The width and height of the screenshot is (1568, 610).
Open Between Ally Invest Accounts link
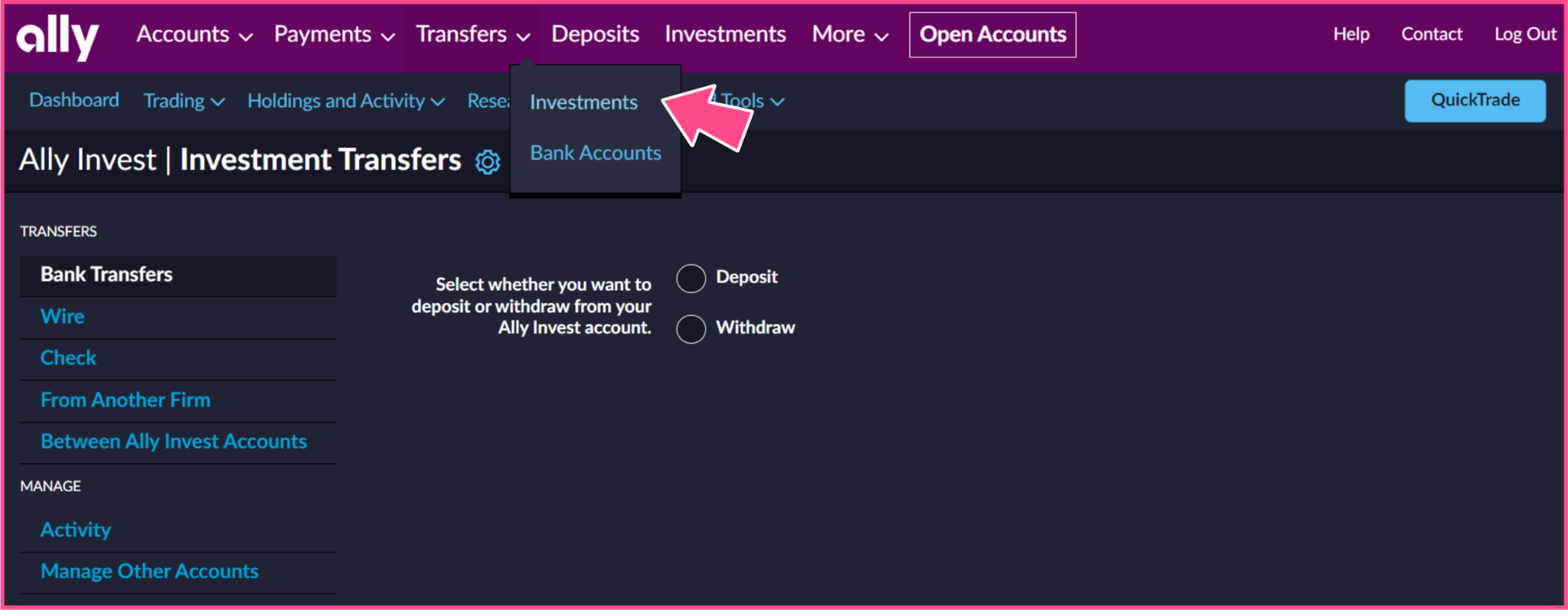[174, 442]
